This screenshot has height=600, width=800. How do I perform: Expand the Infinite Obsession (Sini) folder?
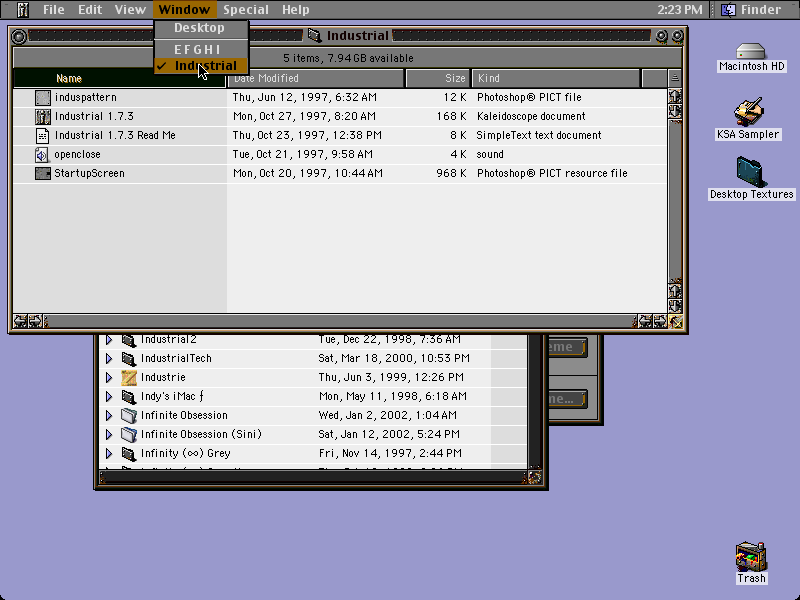109,434
